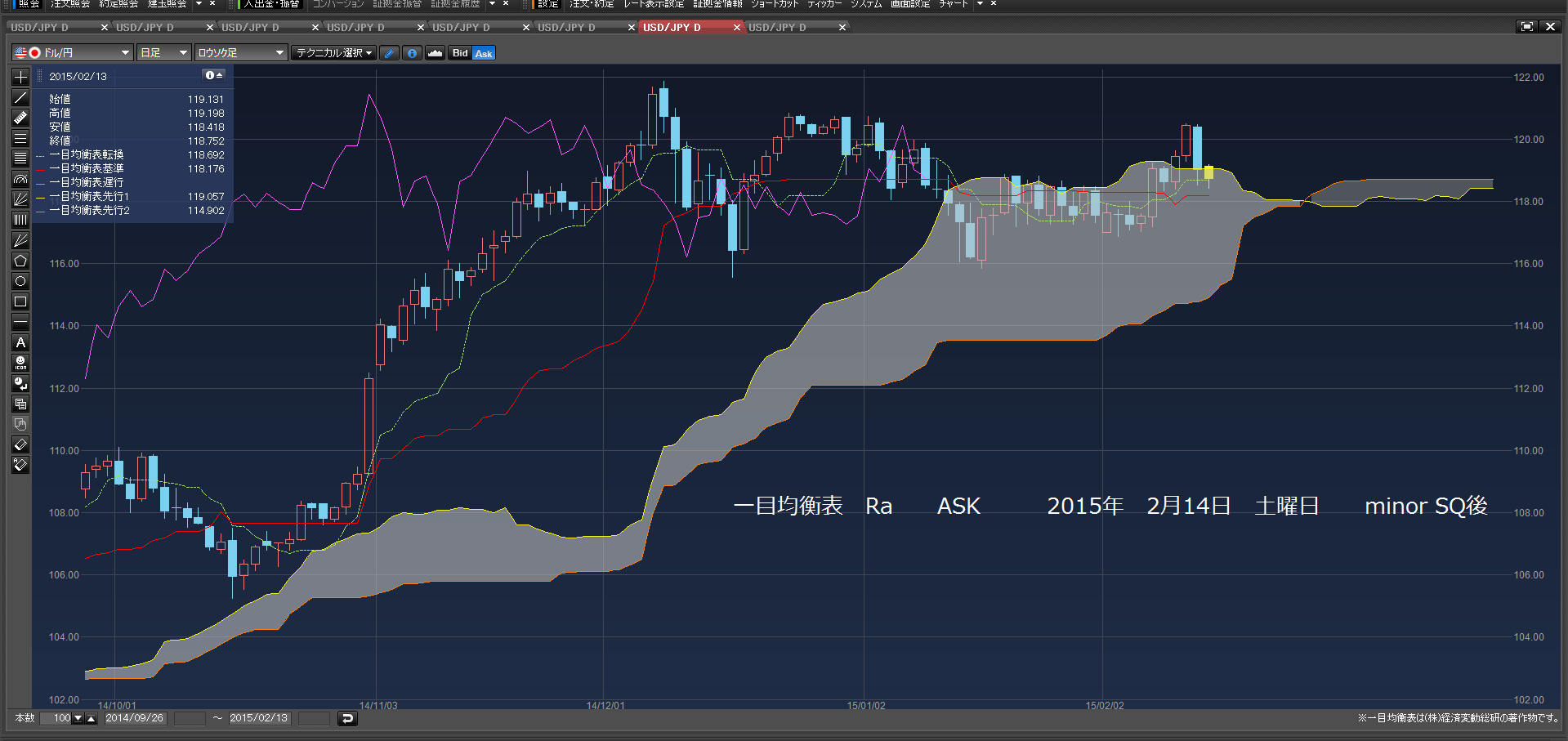Select the crosshair cursor tool
Image resolution: width=1568 pixels, height=741 pixels.
click(20, 77)
